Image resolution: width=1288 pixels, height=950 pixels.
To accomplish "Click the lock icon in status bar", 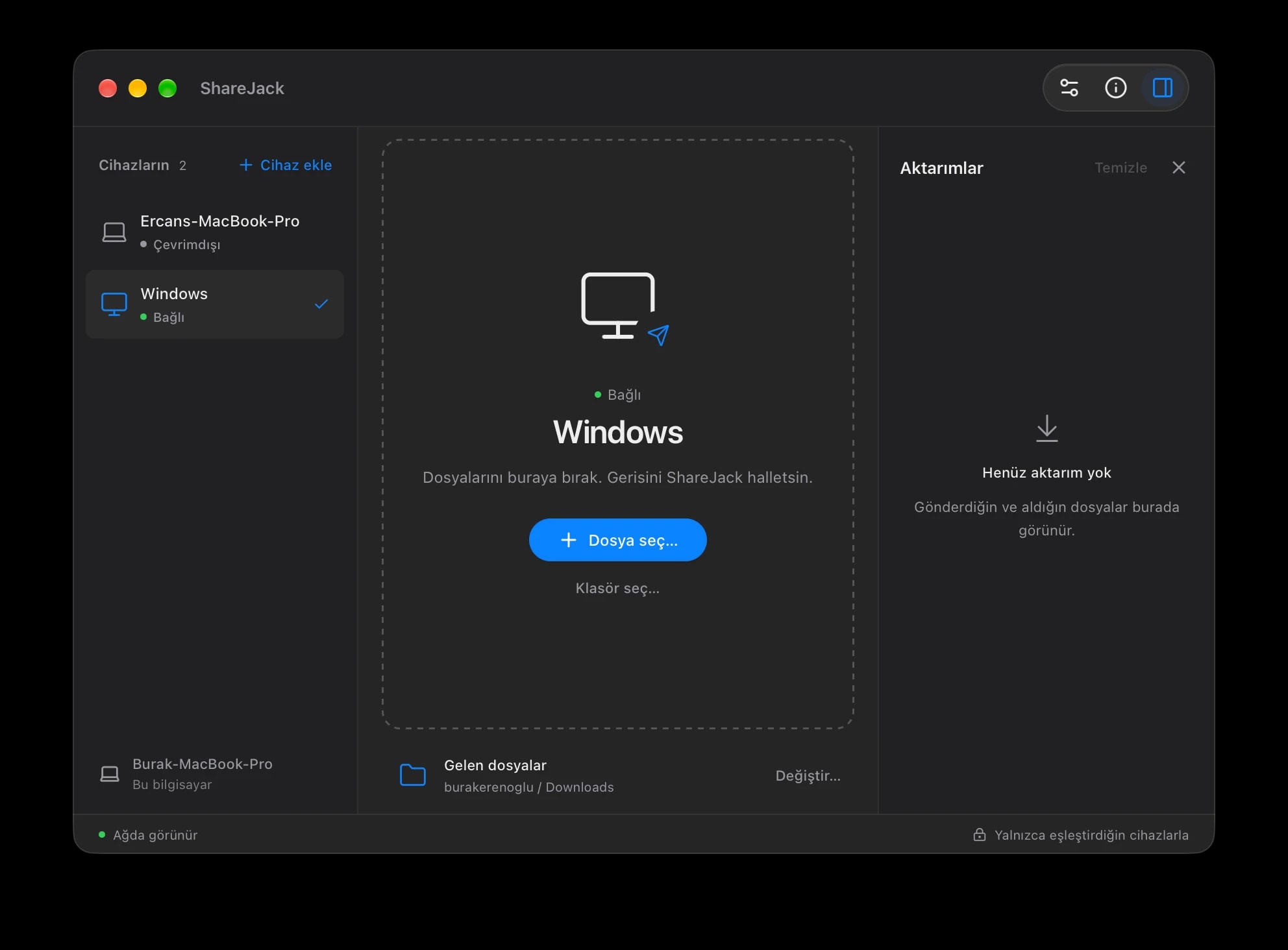I will point(980,834).
